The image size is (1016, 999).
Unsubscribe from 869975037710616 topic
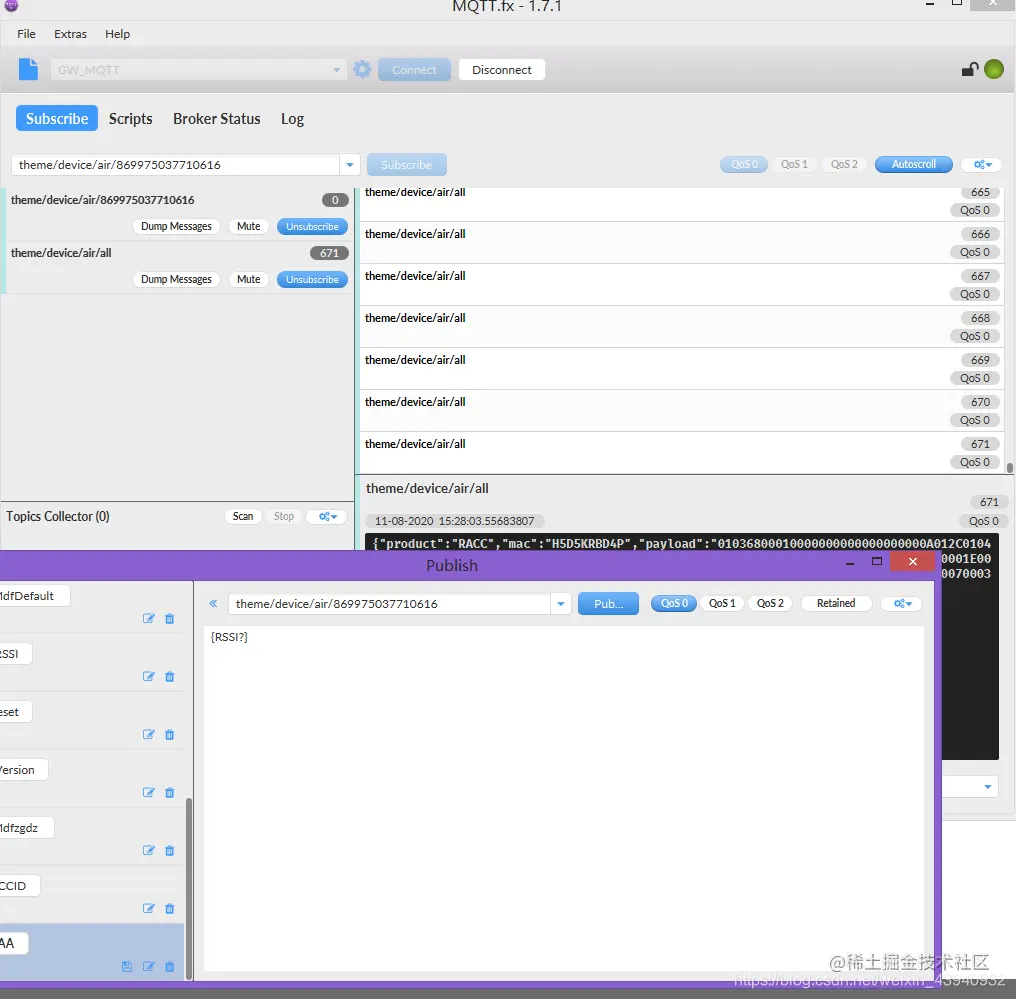312,226
